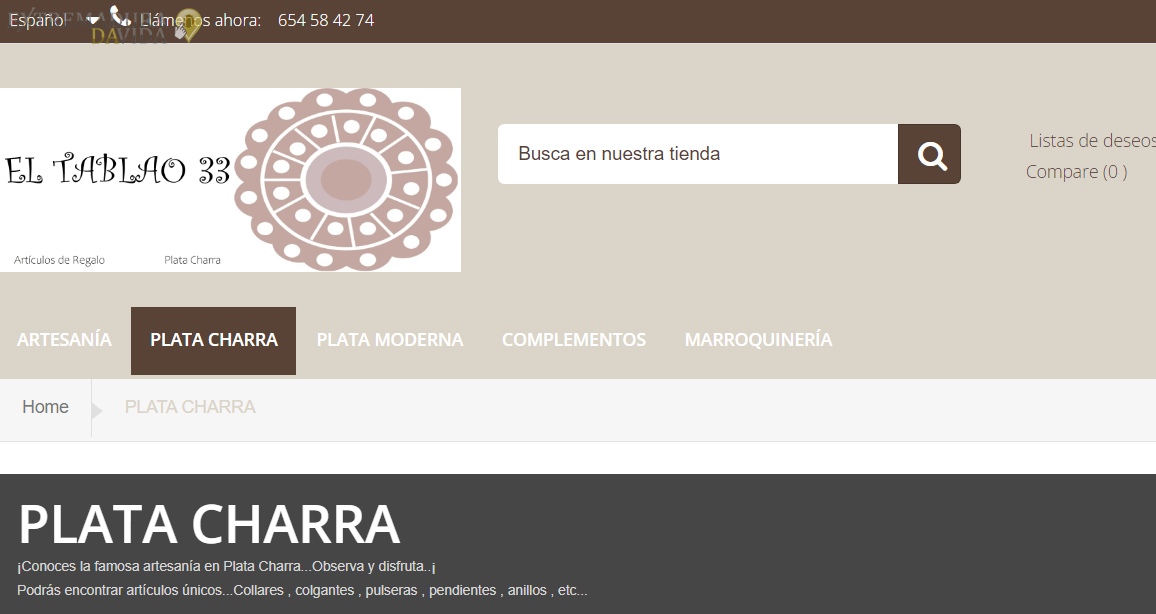The height and width of the screenshot is (614, 1156).
Task: Click the phone number 654 58 42 74
Action: (x=326, y=20)
